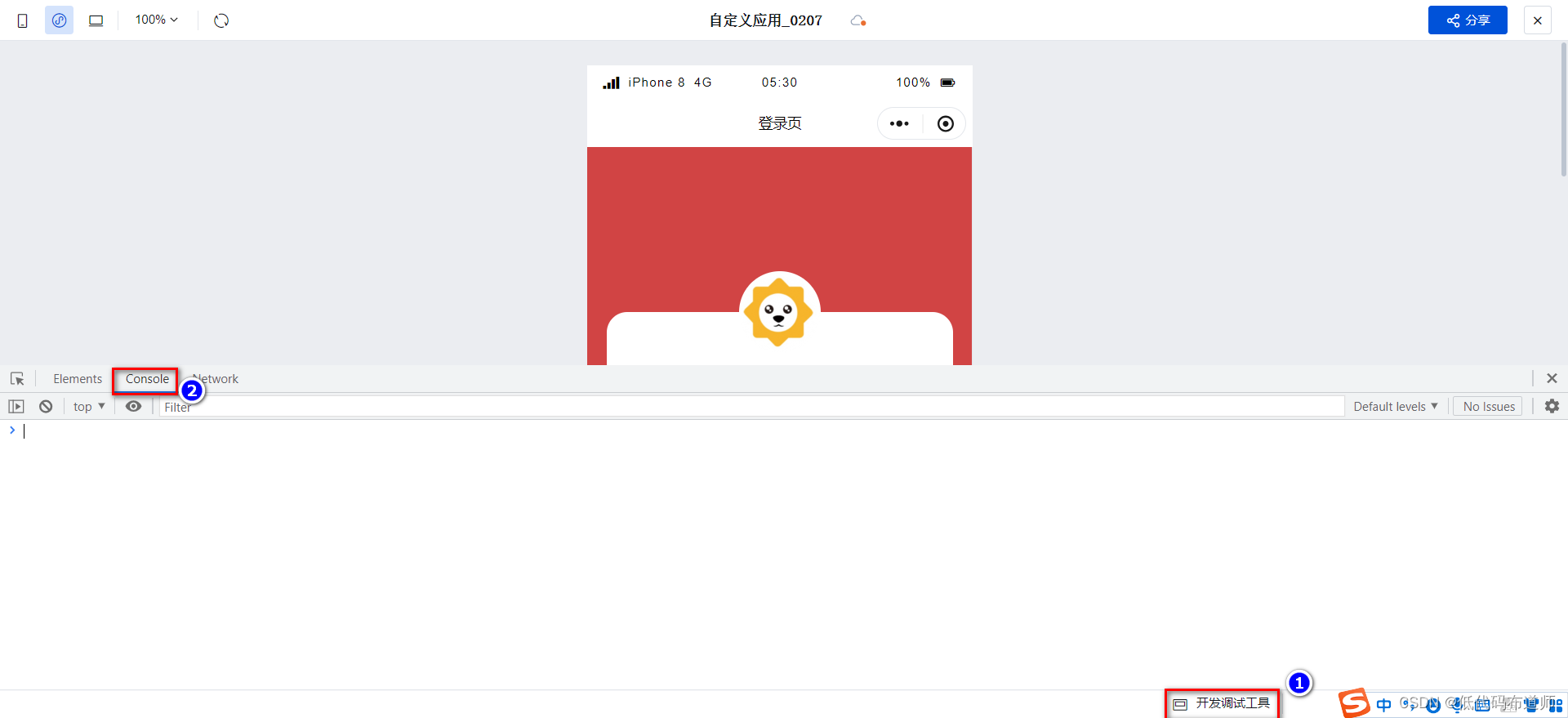The height and width of the screenshot is (718, 1568).
Task: Click the blue 分享 share button
Action: click(x=1468, y=20)
